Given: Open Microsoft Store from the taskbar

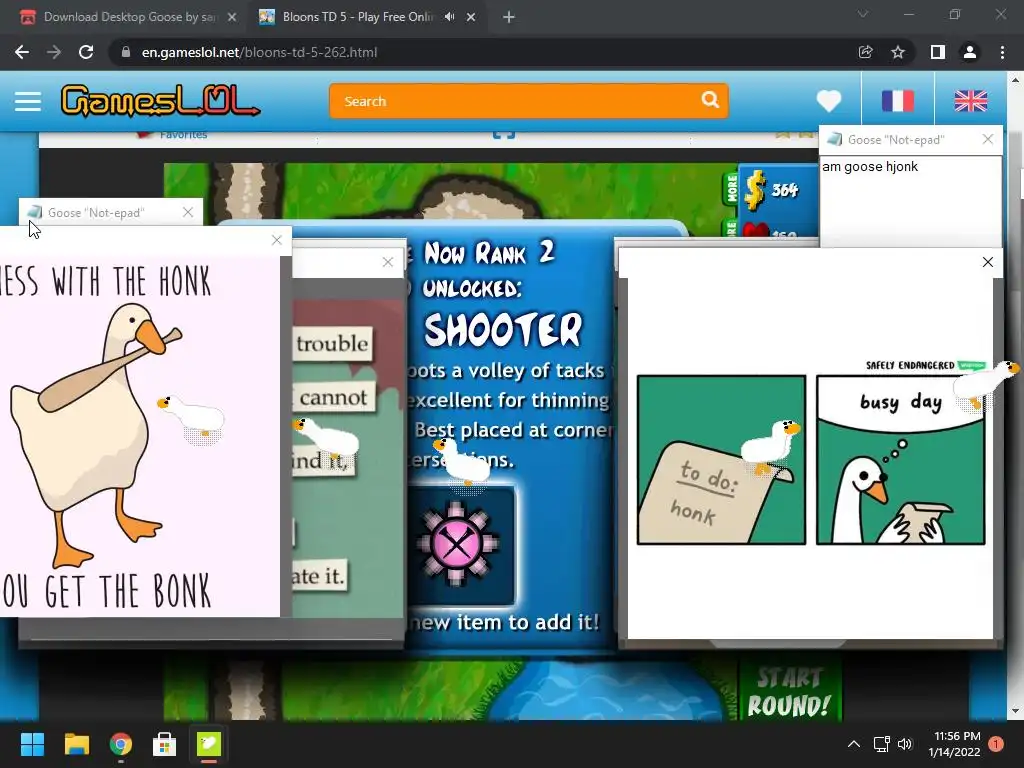Looking at the screenshot, I should tap(165, 744).
